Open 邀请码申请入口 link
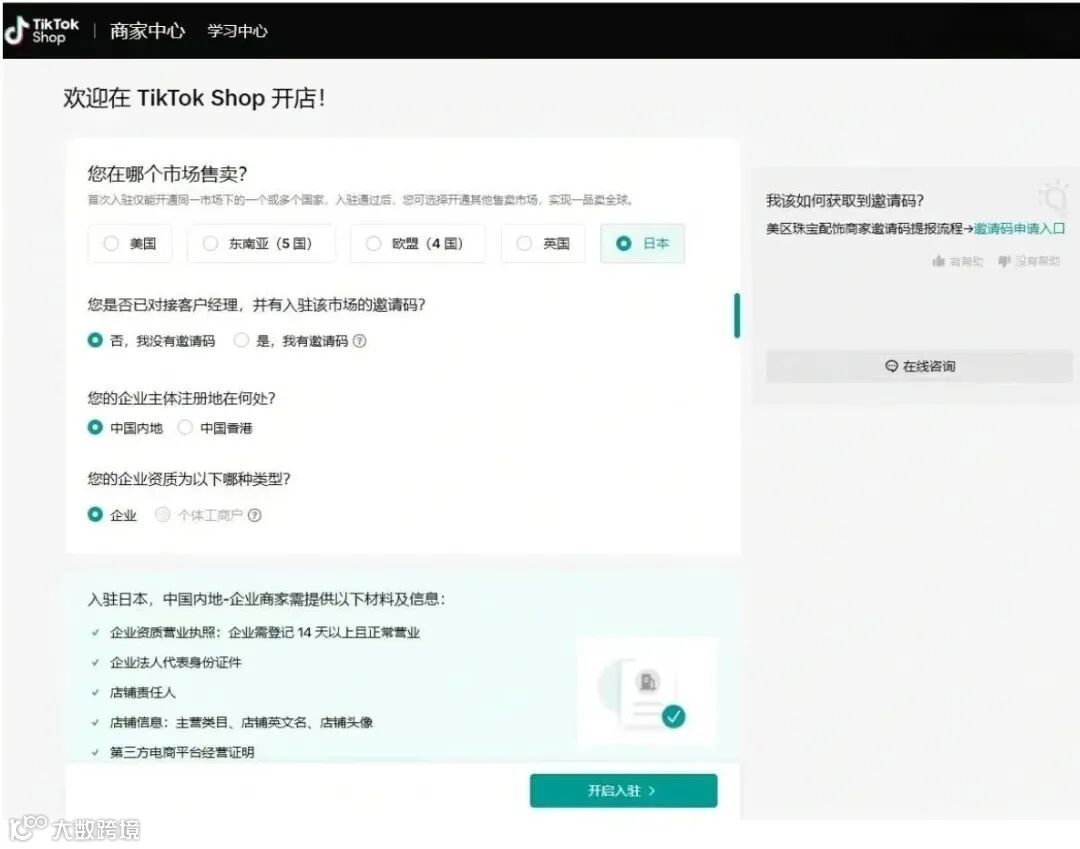The height and width of the screenshot is (849, 1080). click(1019, 229)
